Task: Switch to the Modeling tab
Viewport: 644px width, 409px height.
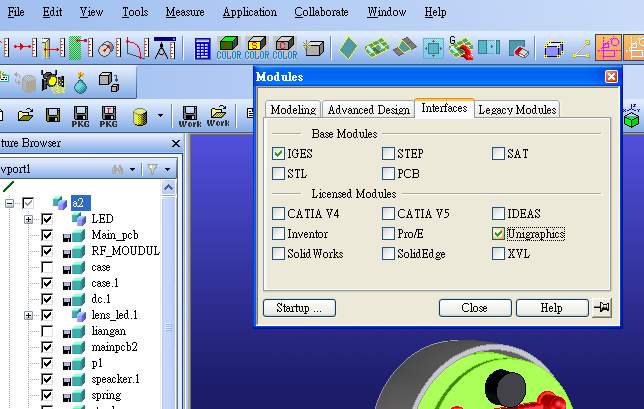Action: 293,110
